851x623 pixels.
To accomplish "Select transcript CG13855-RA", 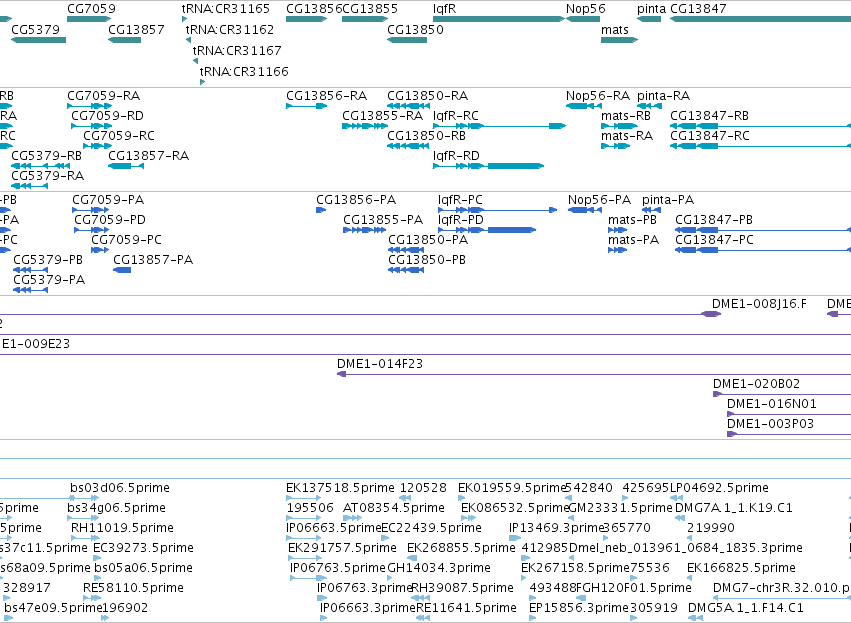I will [365, 126].
